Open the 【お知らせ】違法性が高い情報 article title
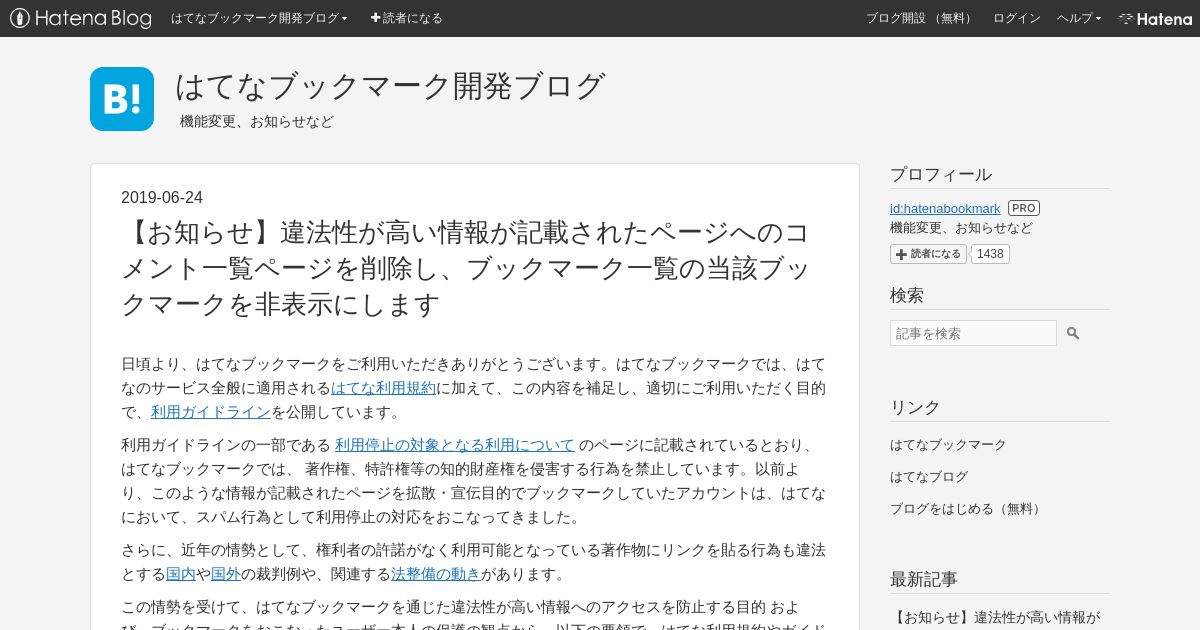Viewport: 1200px width, 630px height. pos(466,268)
